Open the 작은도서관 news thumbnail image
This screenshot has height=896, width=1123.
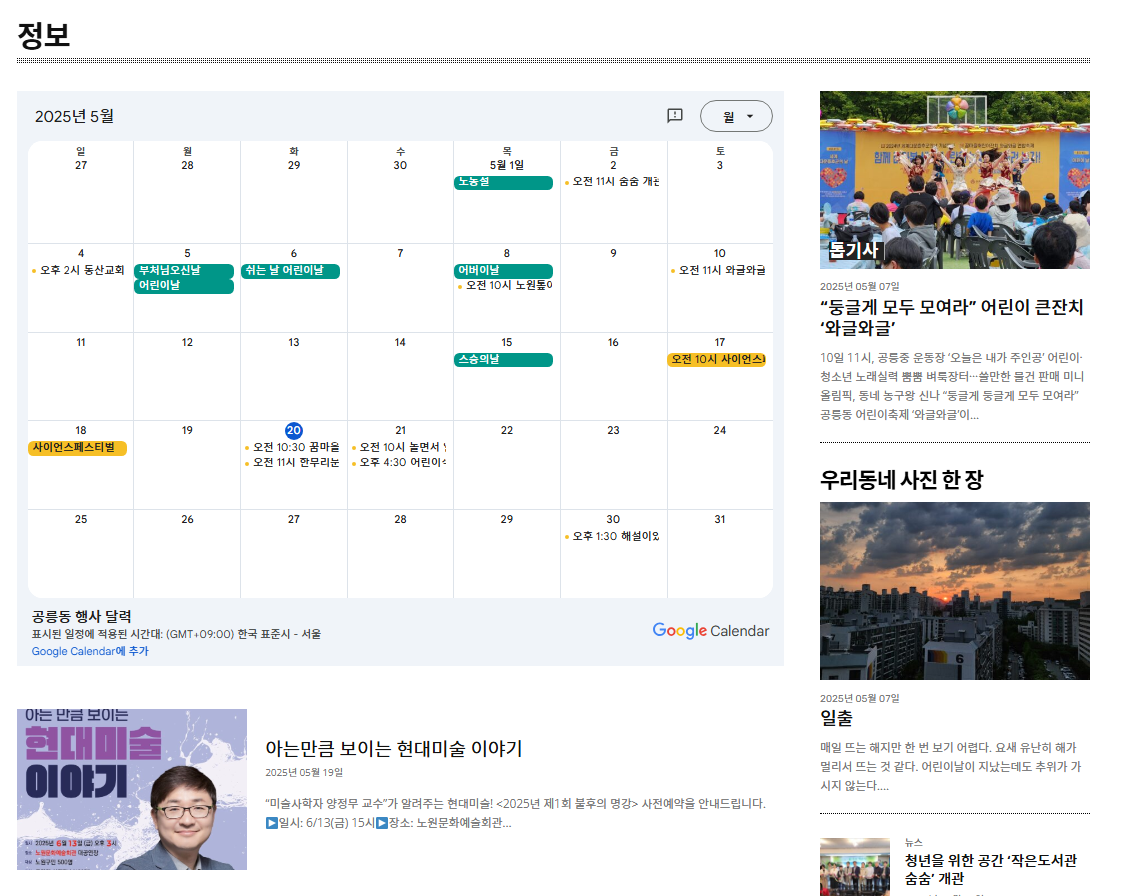[854, 867]
